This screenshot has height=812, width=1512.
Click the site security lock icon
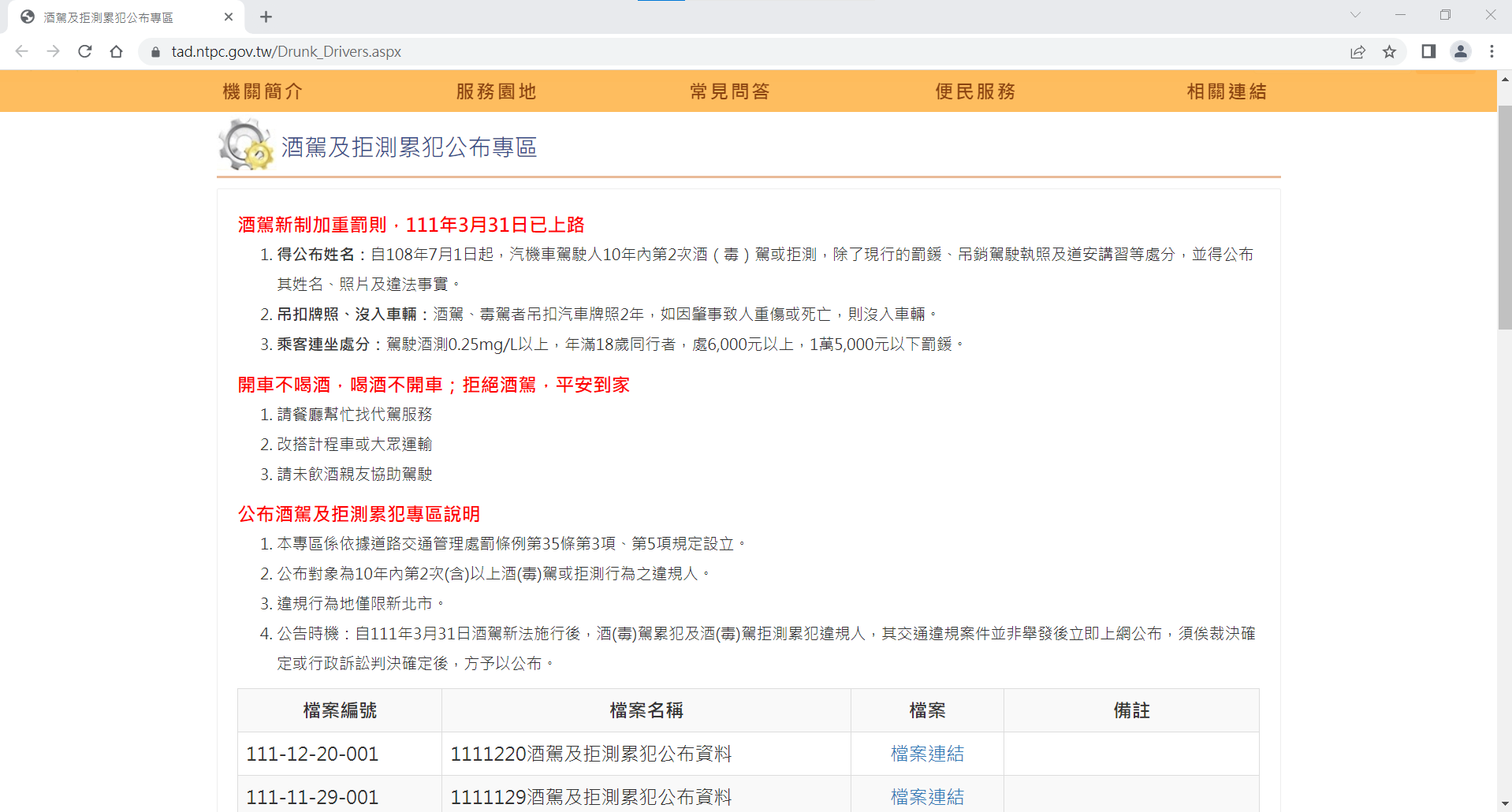tap(155, 51)
